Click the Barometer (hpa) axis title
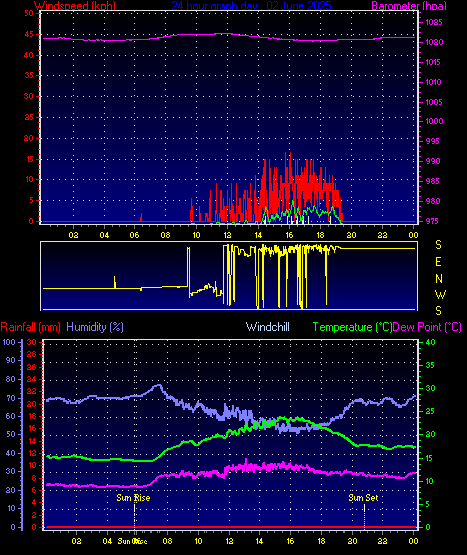 409,6
